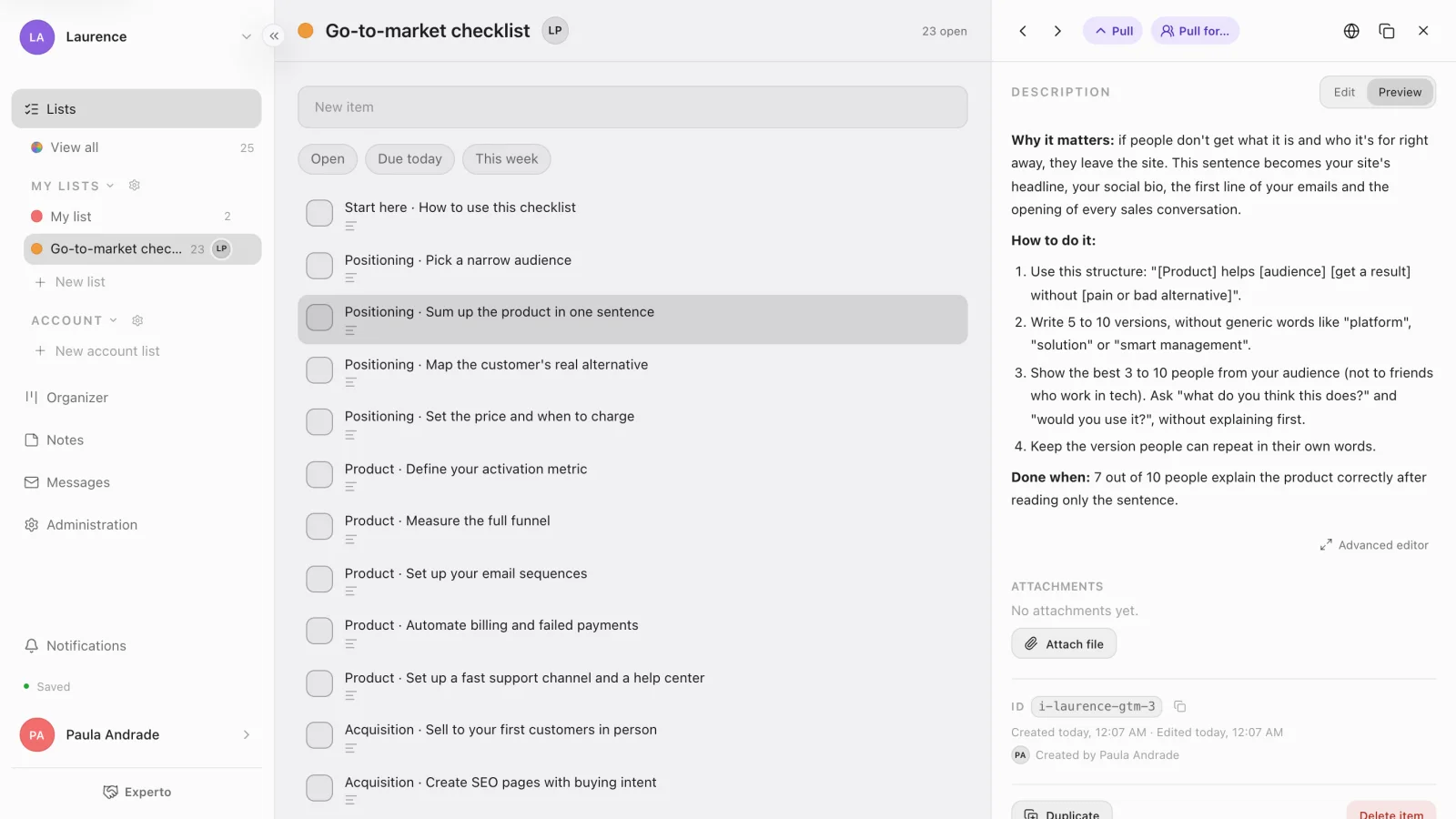The image size is (1456, 819).
Task: Click the Pull button
Action: click(1113, 31)
